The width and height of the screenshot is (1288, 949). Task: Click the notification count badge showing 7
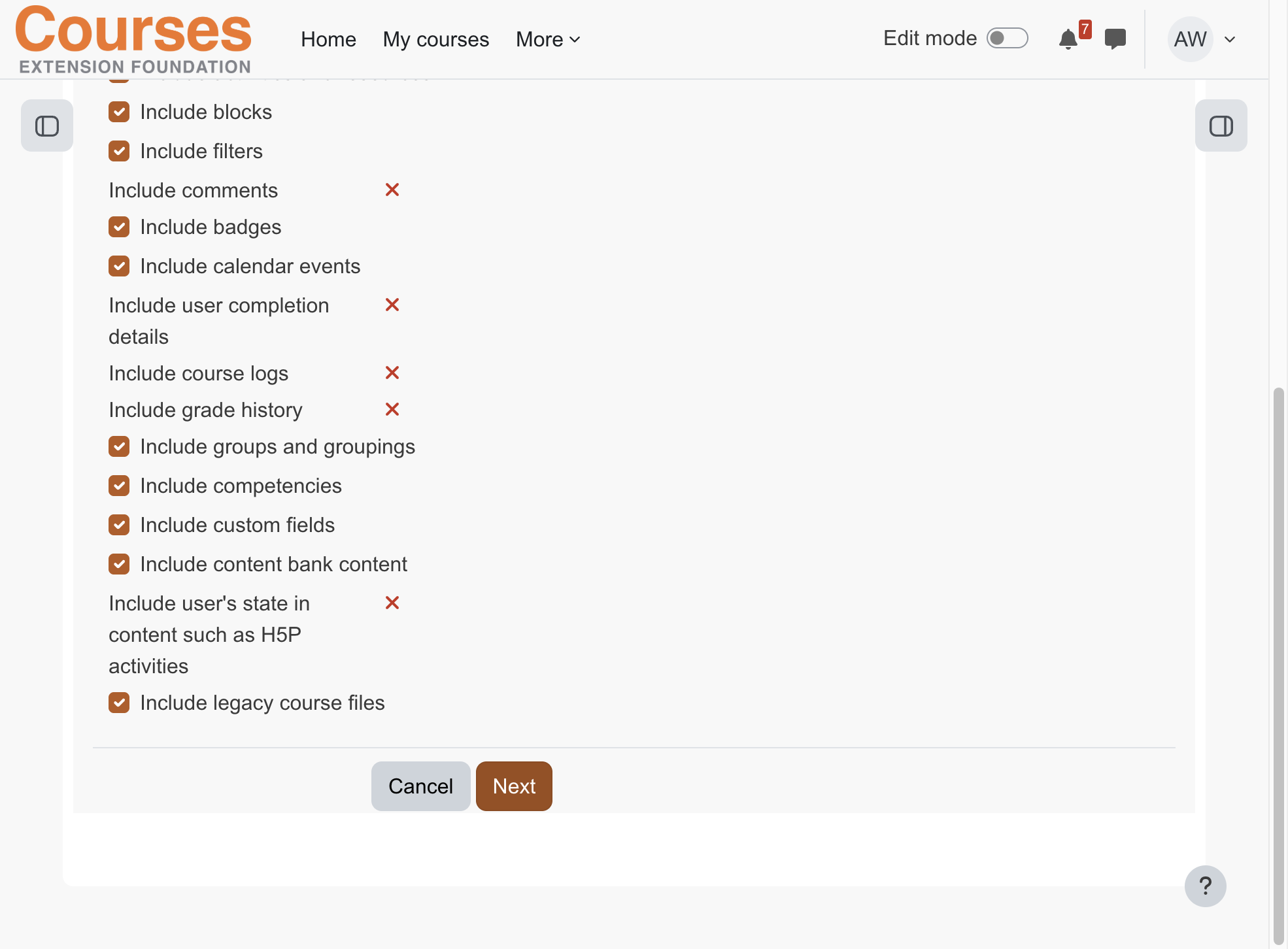tap(1085, 29)
